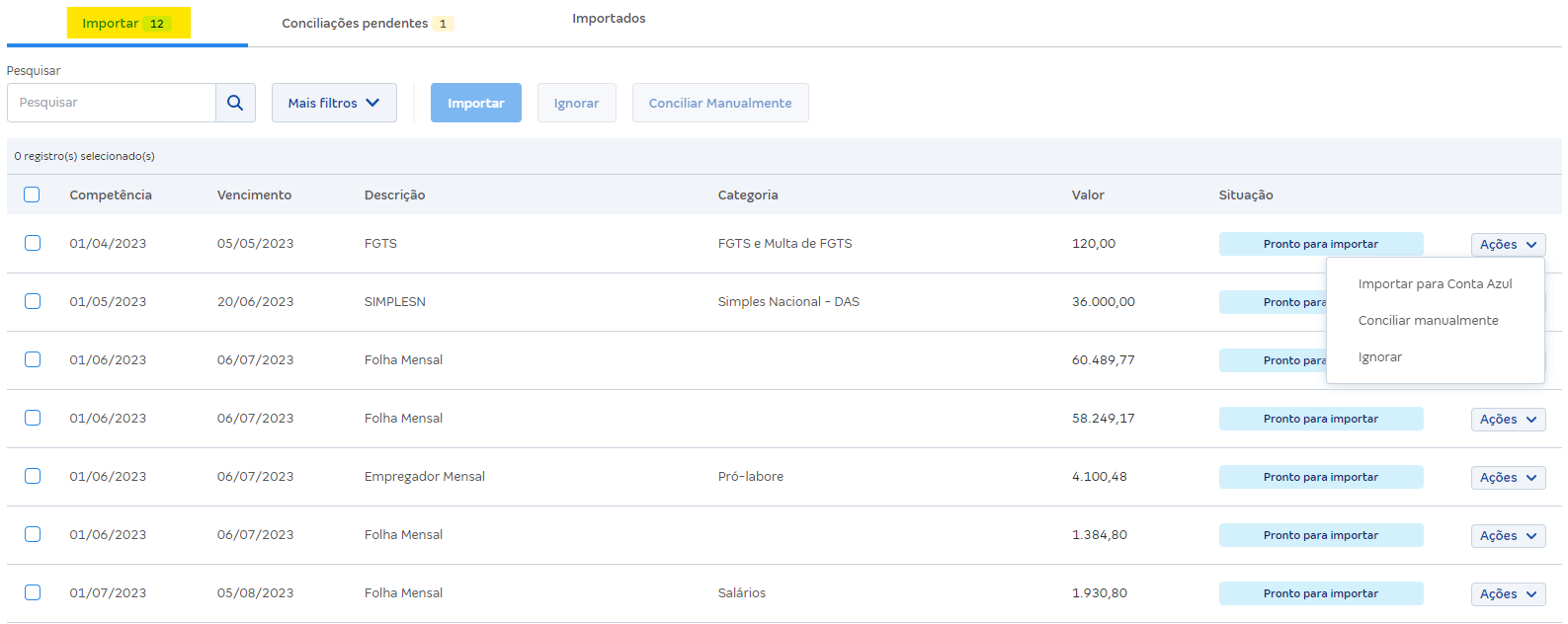Open Ações dropdown for Salários row
This screenshot has width=1568, height=624.
(1508, 593)
